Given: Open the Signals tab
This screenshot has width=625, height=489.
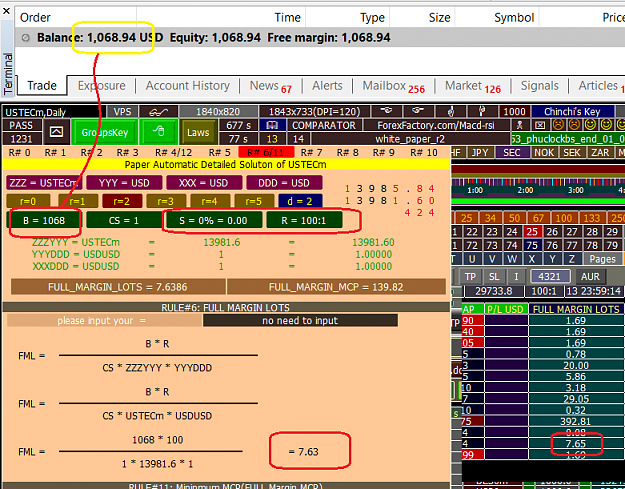Looking at the screenshot, I should (540, 86).
